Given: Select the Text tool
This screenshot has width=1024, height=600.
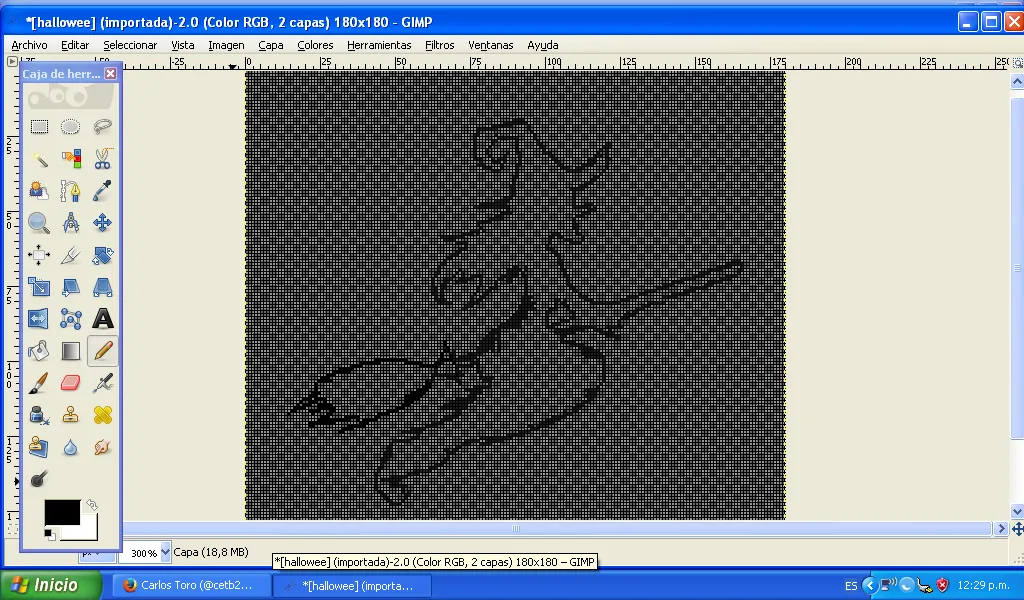Looking at the screenshot, I should (103, 319).
